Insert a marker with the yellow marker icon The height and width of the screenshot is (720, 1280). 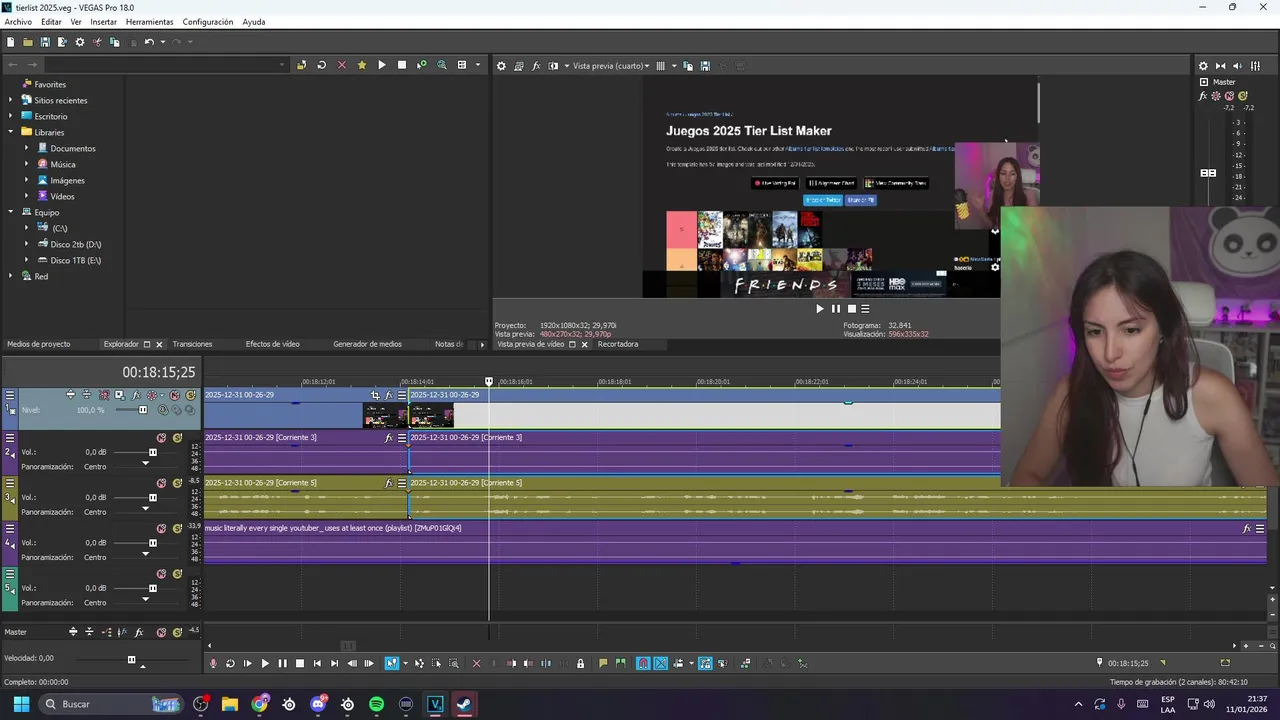(x=603, y=663)
